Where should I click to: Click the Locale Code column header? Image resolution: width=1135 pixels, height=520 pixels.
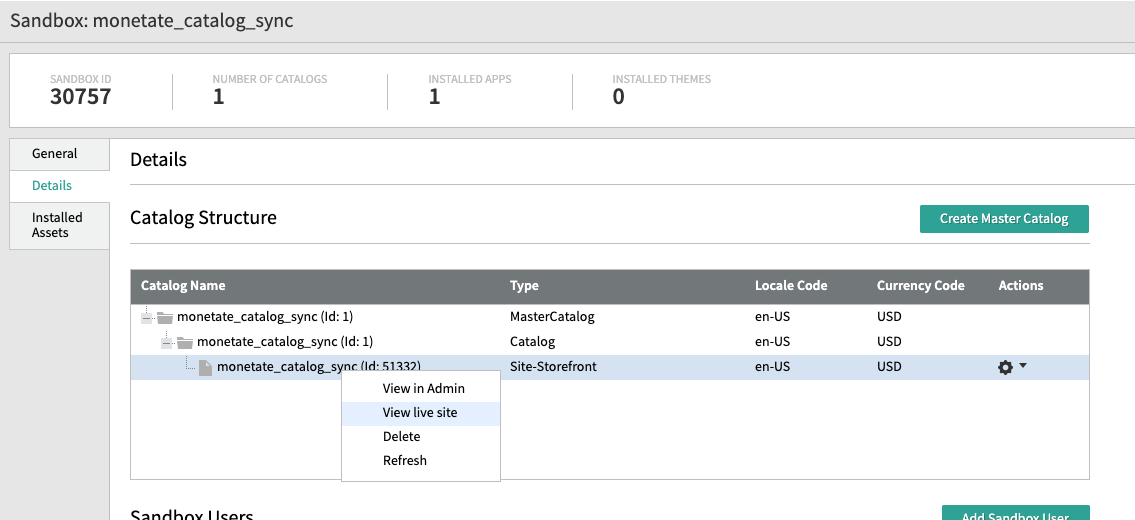pos(790,285)
